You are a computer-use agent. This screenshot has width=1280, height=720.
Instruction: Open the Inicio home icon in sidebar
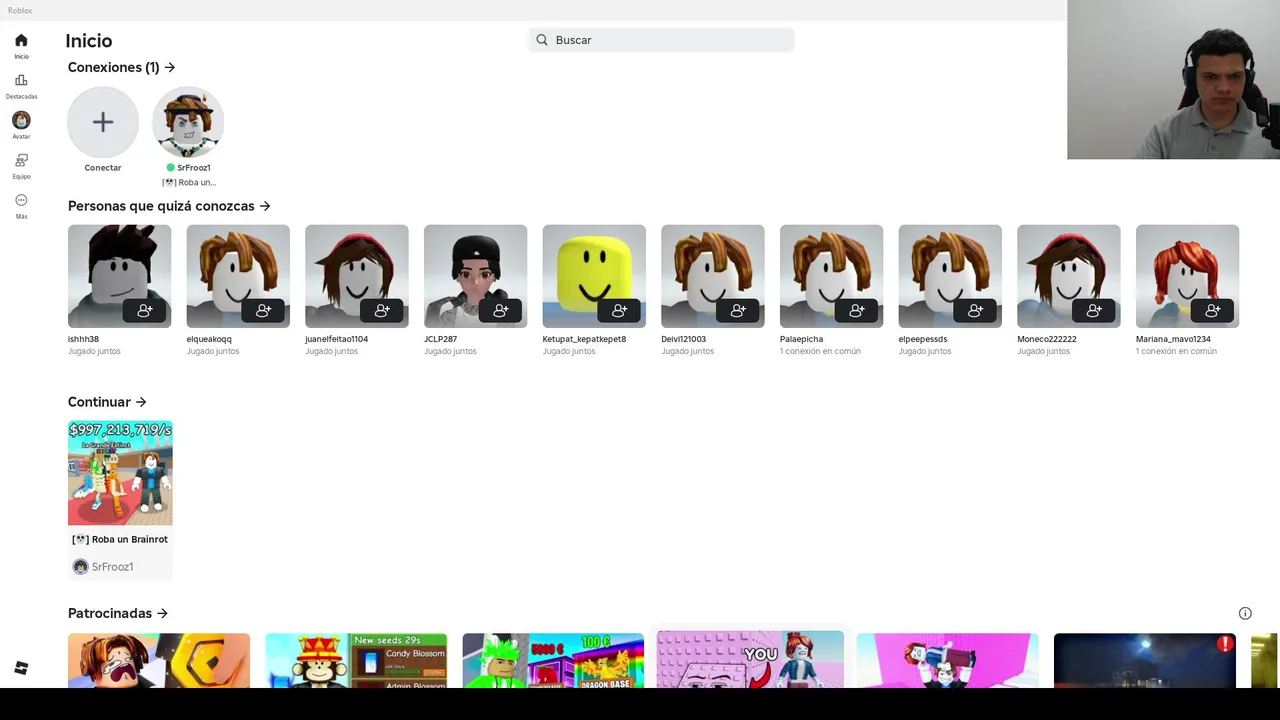[x=21, y=41]
